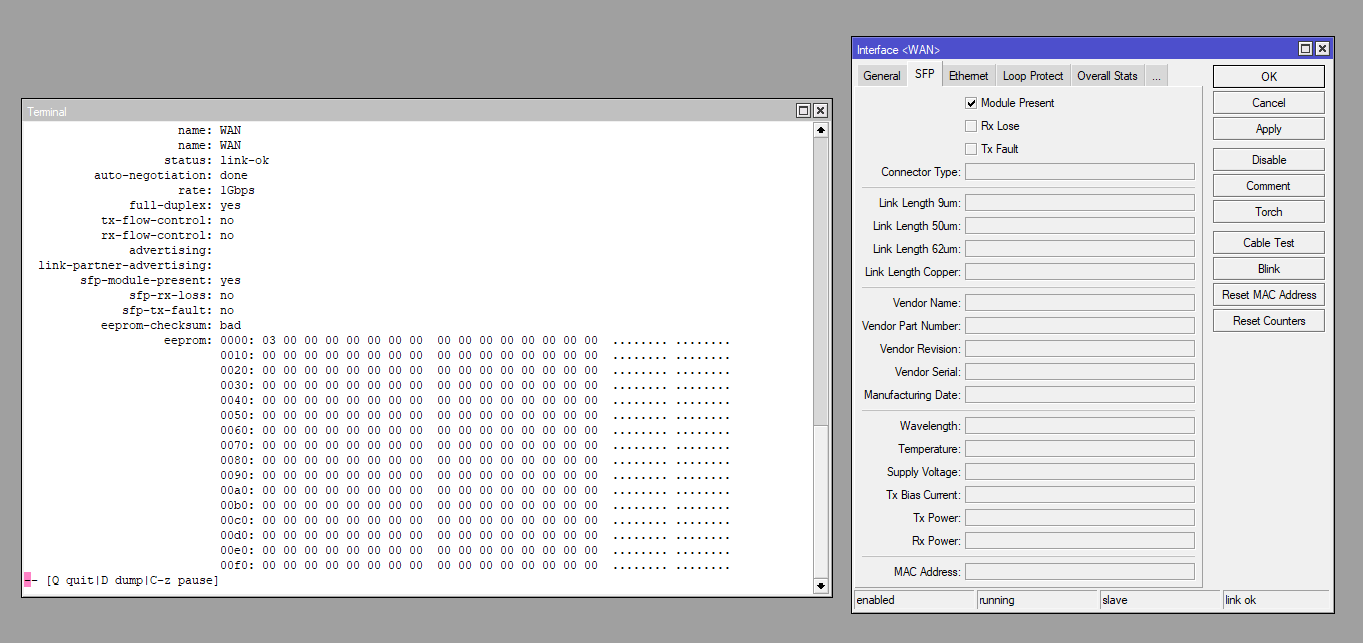Click the Vendor Name input field
This screenshot has height=643, width=1363.
coord(1079,302)
